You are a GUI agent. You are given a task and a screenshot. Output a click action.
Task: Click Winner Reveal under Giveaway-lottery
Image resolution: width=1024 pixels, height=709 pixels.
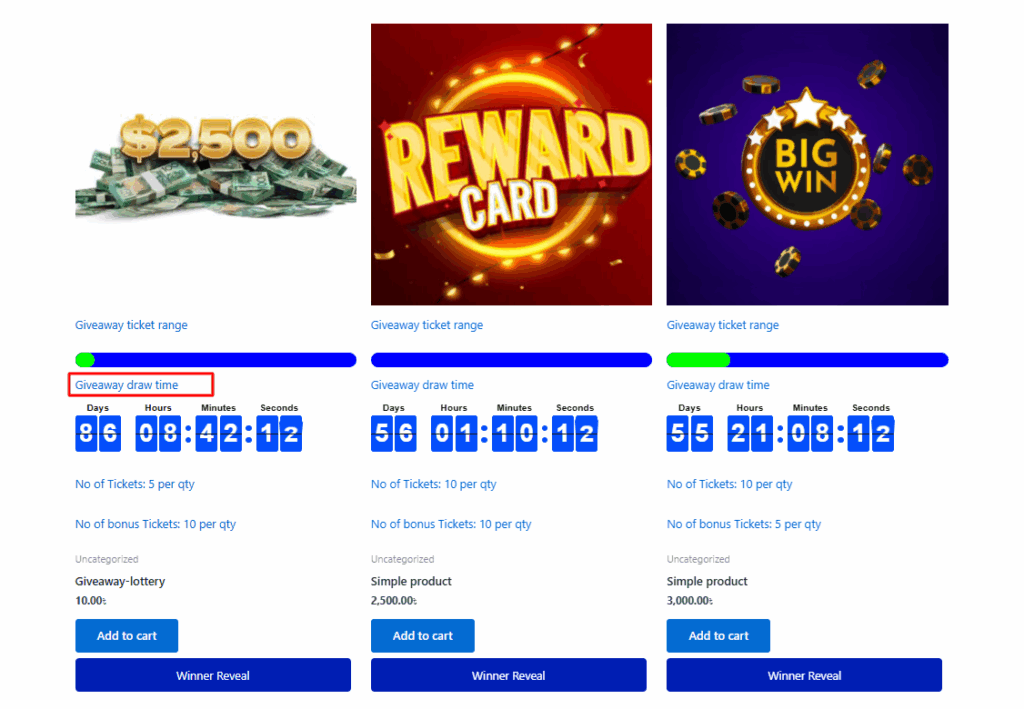[213, 675]
